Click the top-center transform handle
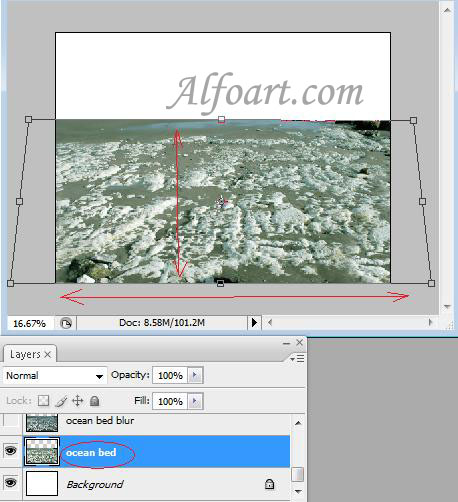The image size is (458, 502). click(221, 120)
